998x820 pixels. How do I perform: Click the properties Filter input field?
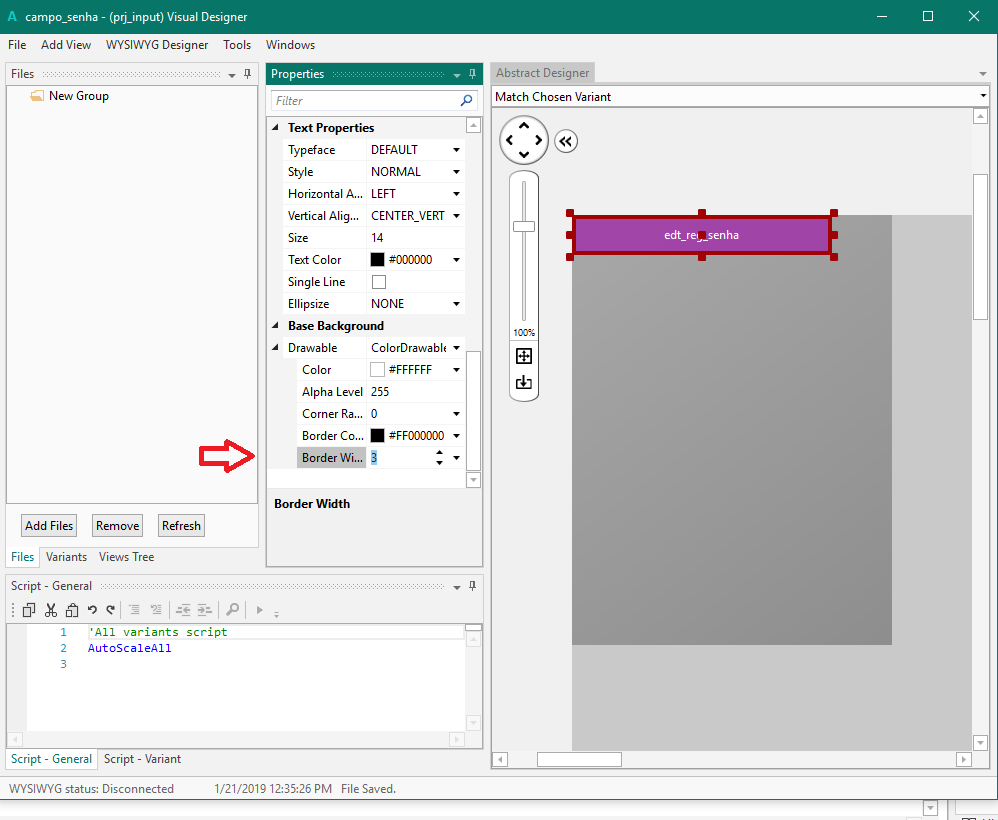pos(365,101)
